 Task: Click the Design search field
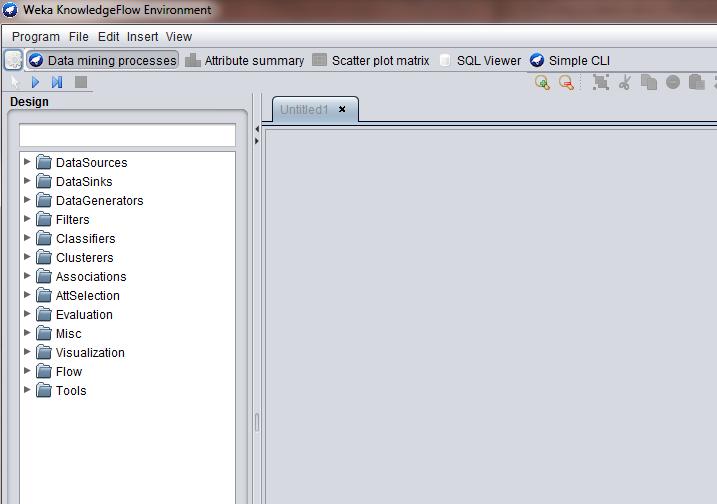[128, 135]
